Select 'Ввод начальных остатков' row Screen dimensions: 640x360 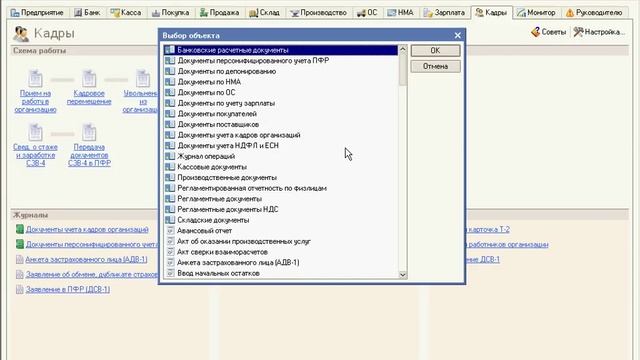(281, 273)
